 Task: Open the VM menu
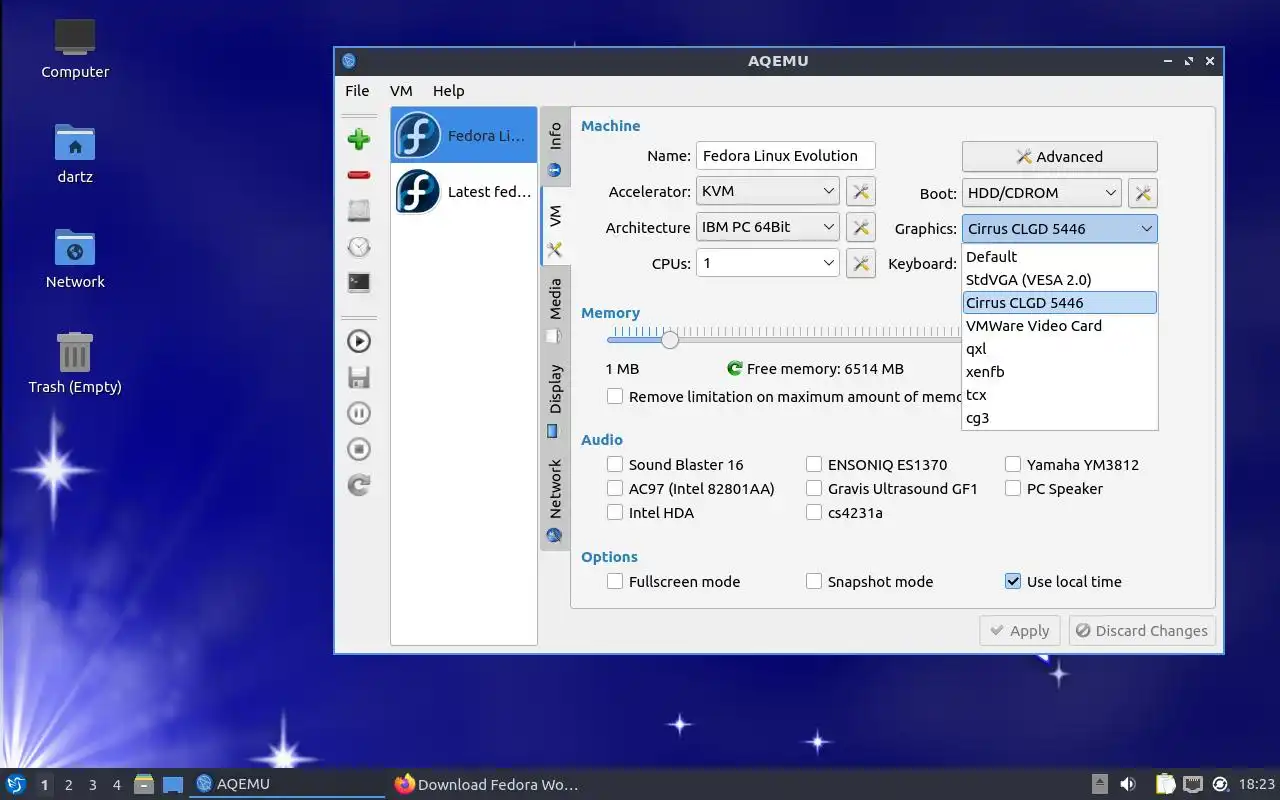(x=401, y=91)
